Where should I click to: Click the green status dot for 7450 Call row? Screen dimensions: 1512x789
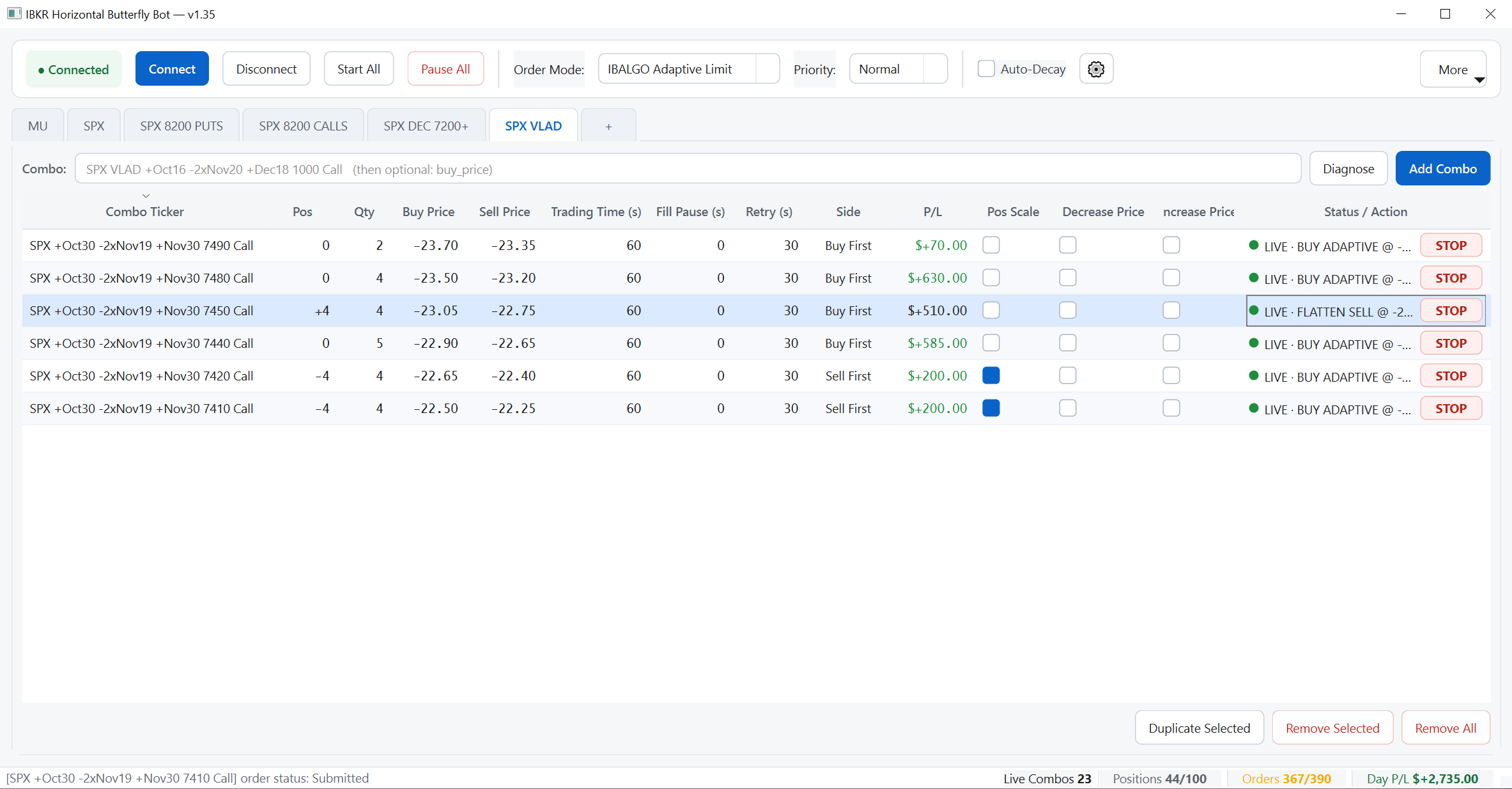click(x=1253, y=310)
